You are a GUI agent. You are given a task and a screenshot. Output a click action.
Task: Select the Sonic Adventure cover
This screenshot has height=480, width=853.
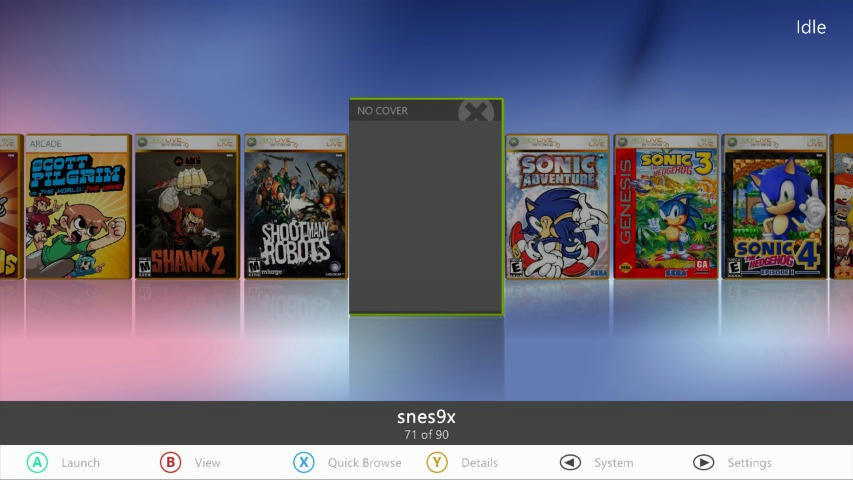point(557,207)
